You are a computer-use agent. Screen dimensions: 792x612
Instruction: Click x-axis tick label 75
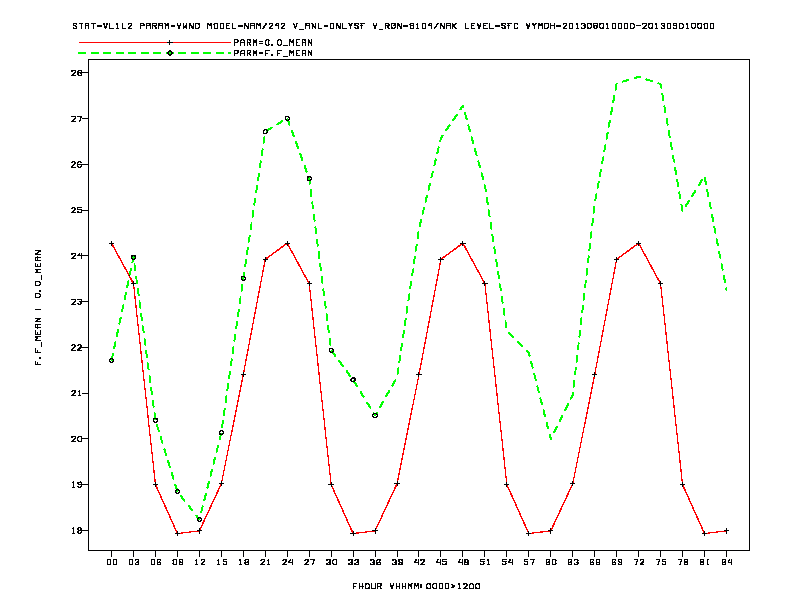tap(661, 562)
